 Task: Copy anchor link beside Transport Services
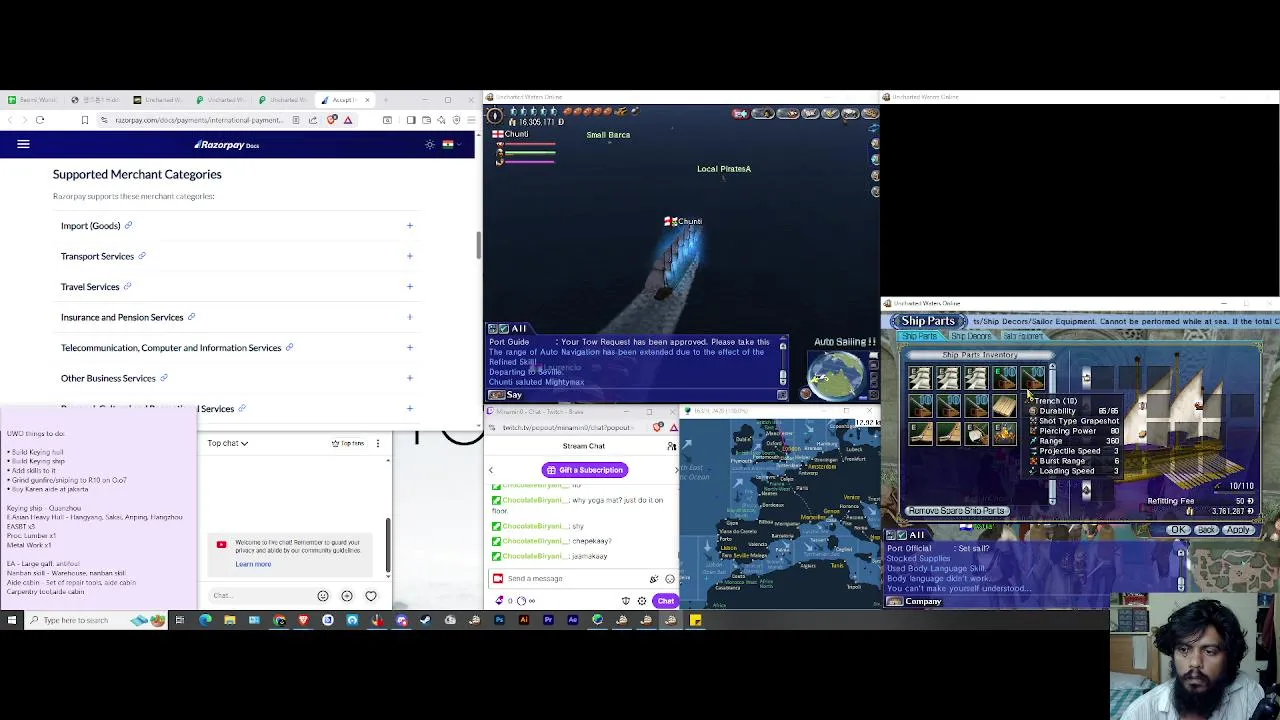[x=142, y=256]
